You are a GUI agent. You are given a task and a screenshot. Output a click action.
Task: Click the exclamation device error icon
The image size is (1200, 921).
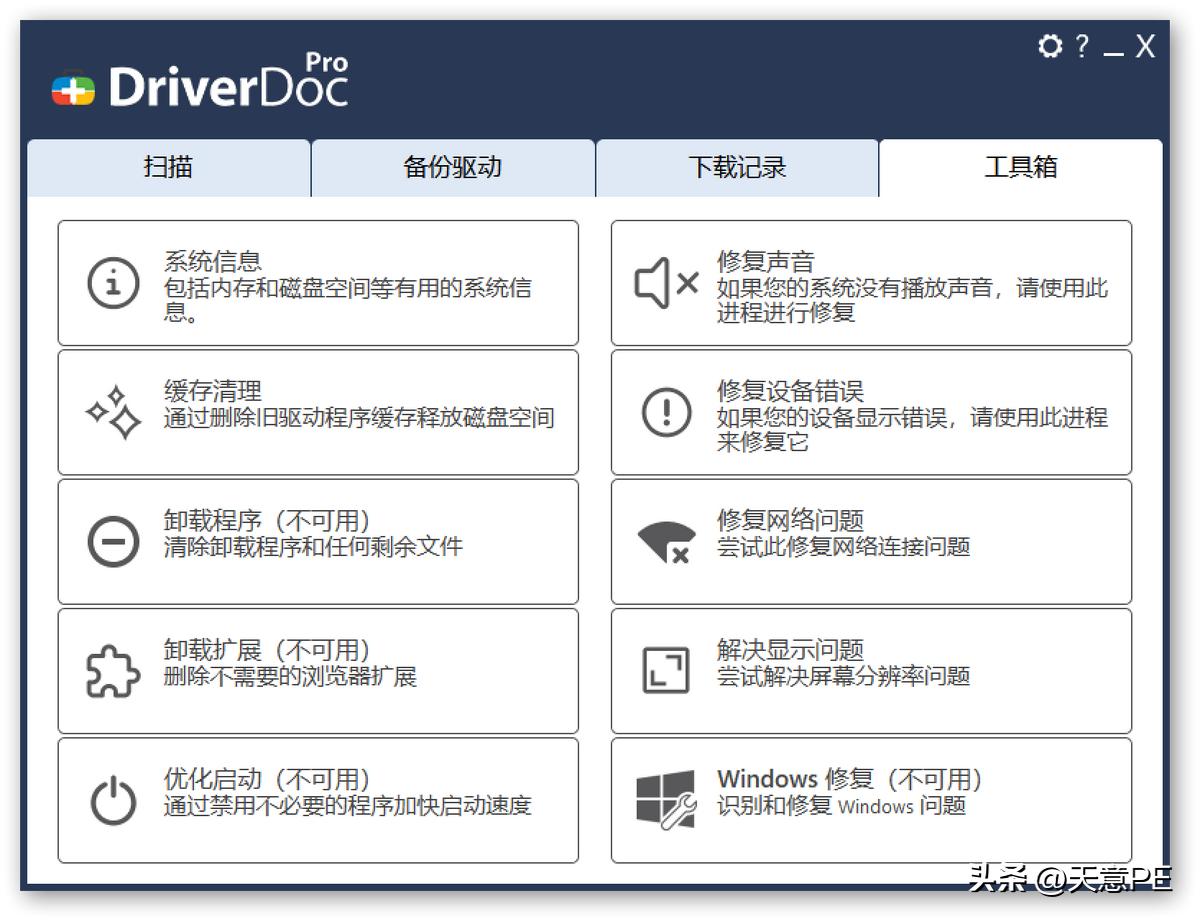666,412
